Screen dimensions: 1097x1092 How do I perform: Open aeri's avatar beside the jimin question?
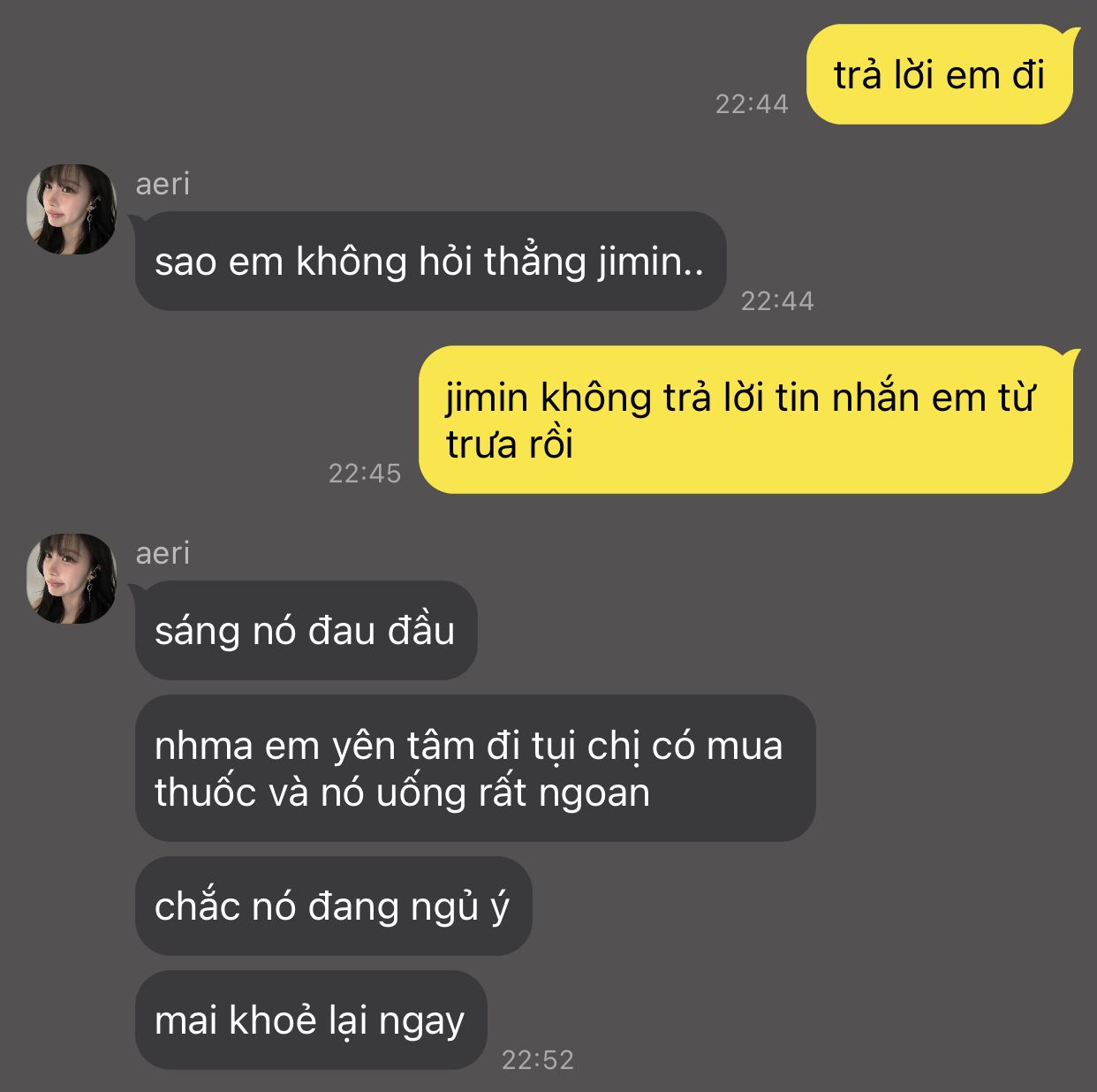point(72,209)
